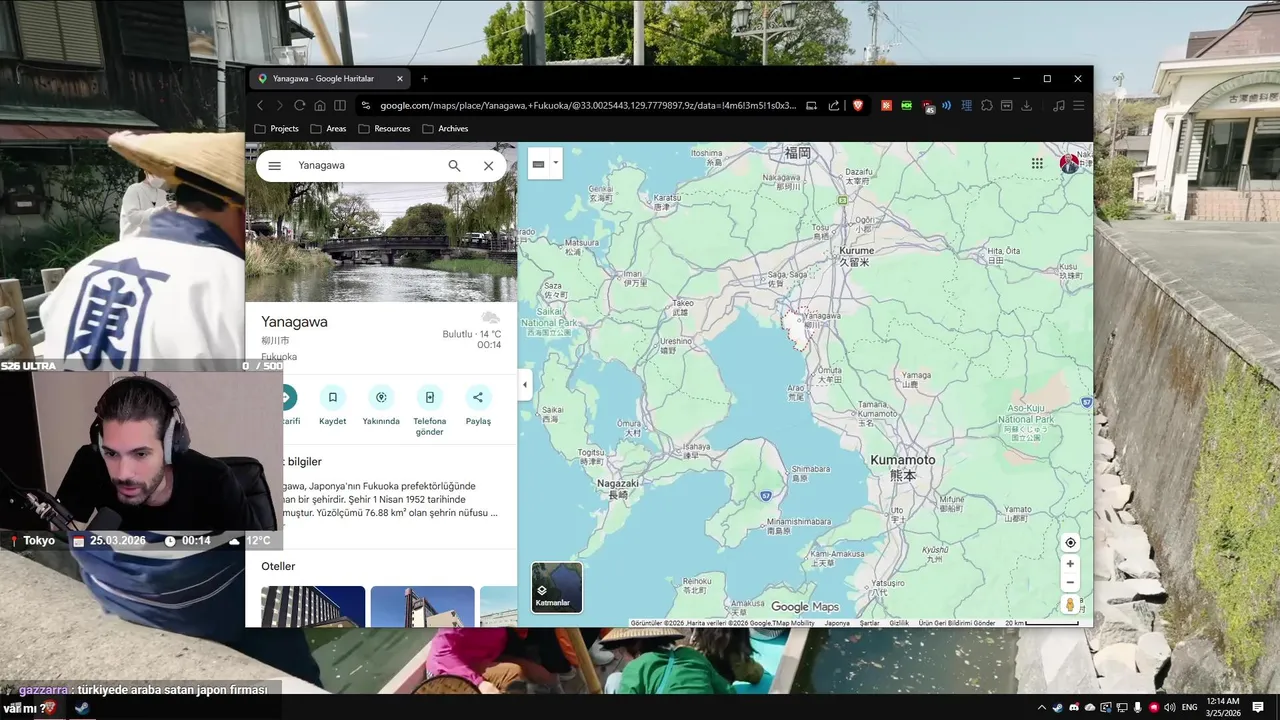Open the browser downloads icon
Image resolution: width=1280 pixels, height=720 pixels.
click(x=1026, y=105)
